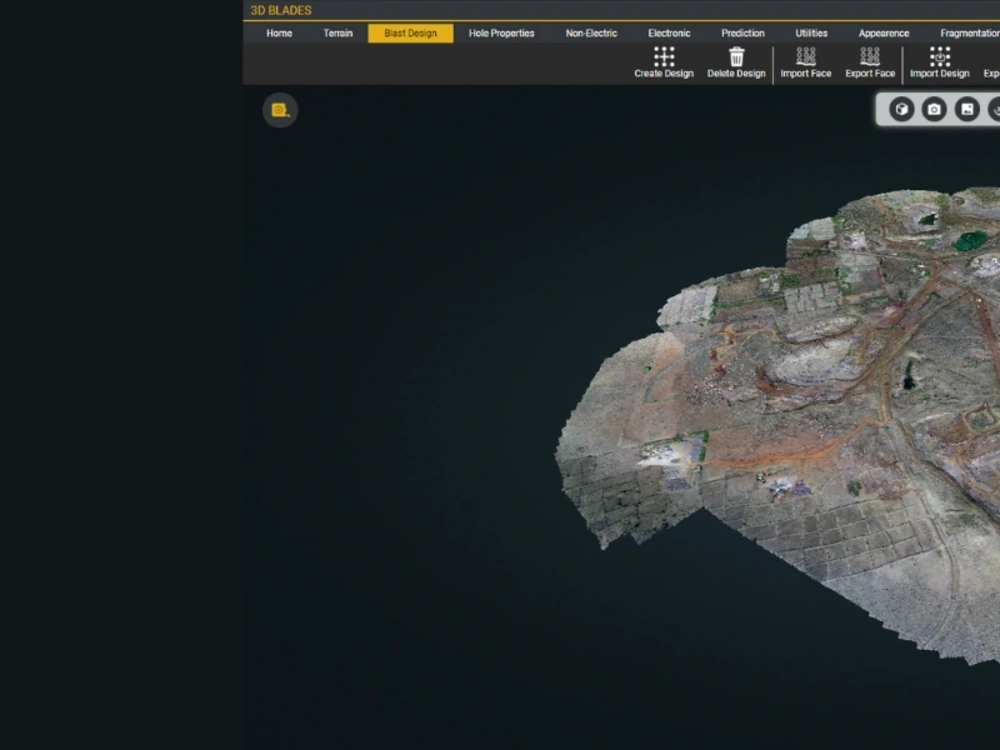Switch to the Prediction tab

[x=742, y=33]
